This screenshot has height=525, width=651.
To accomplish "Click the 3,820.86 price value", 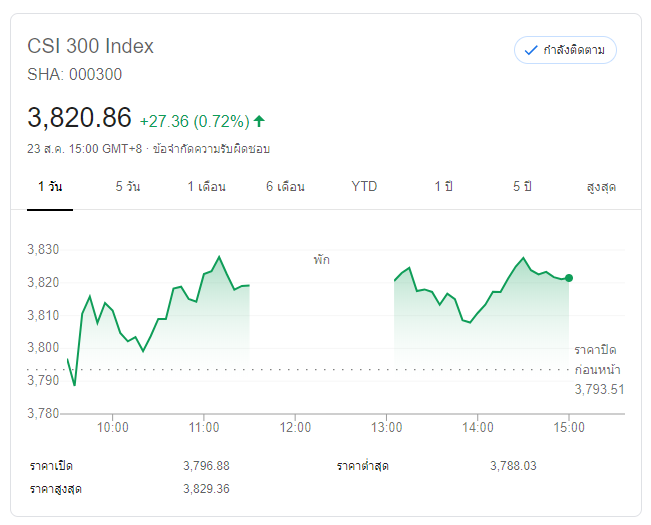I will click(79, 118).
